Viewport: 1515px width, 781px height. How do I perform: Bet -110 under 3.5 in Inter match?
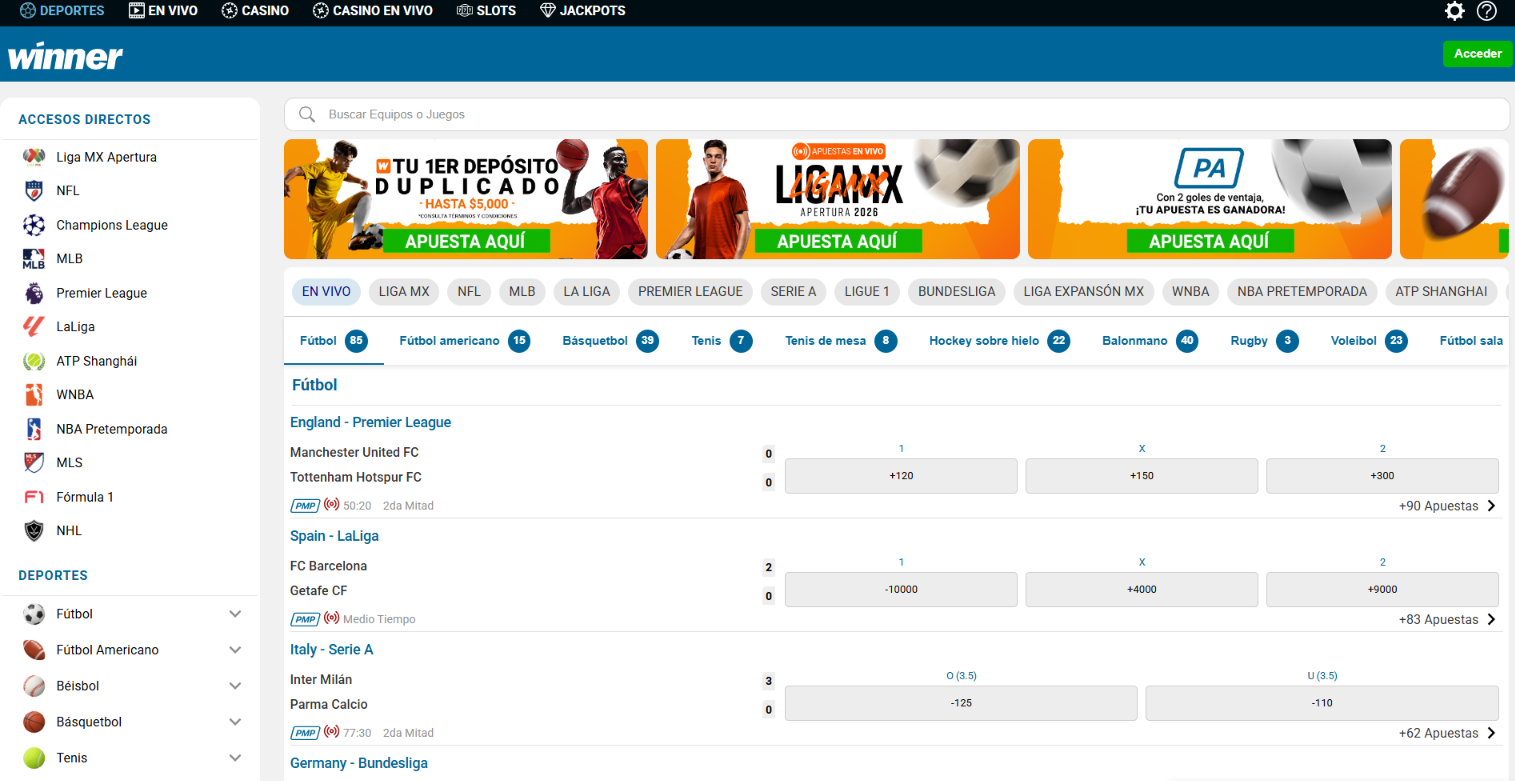click(x=1322, y=703)
